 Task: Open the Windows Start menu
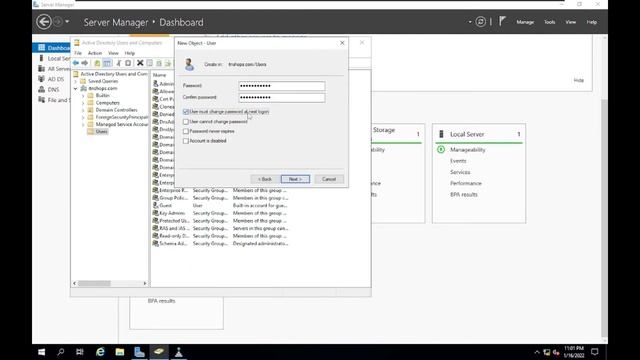point(42,352)
